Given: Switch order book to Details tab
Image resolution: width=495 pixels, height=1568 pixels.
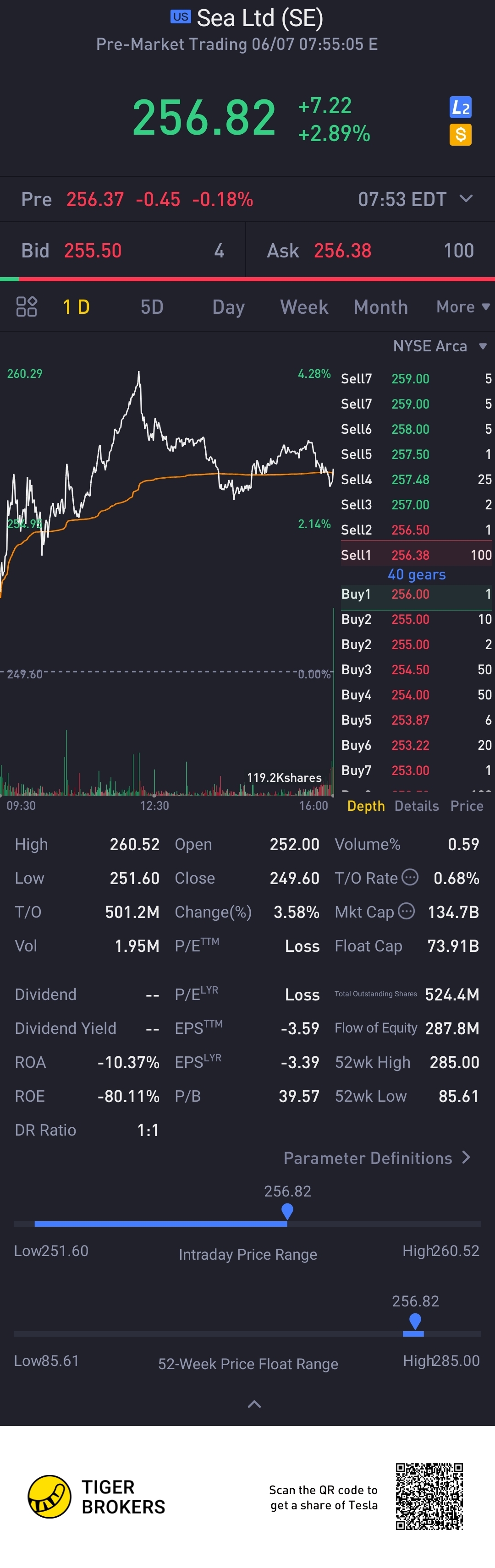Looking at the screenshot, I should (x=417, y=806).
